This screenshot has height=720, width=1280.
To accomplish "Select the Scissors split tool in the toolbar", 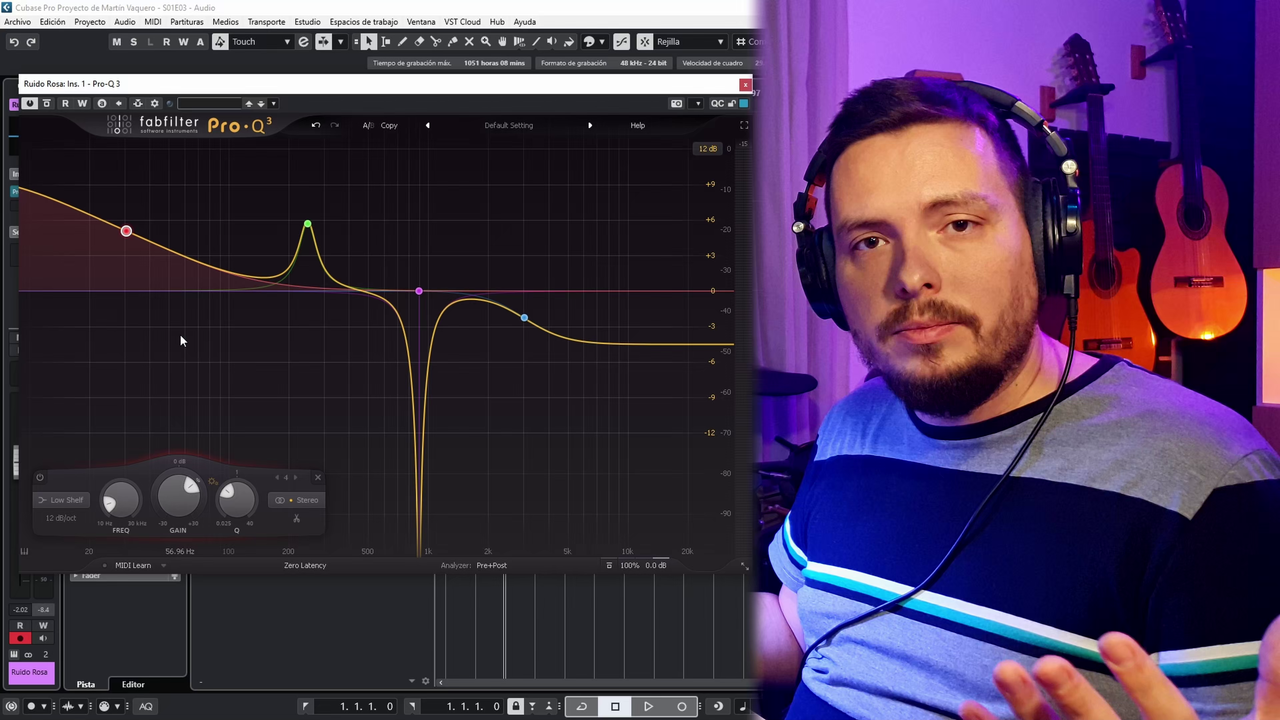I will (436, 41).
